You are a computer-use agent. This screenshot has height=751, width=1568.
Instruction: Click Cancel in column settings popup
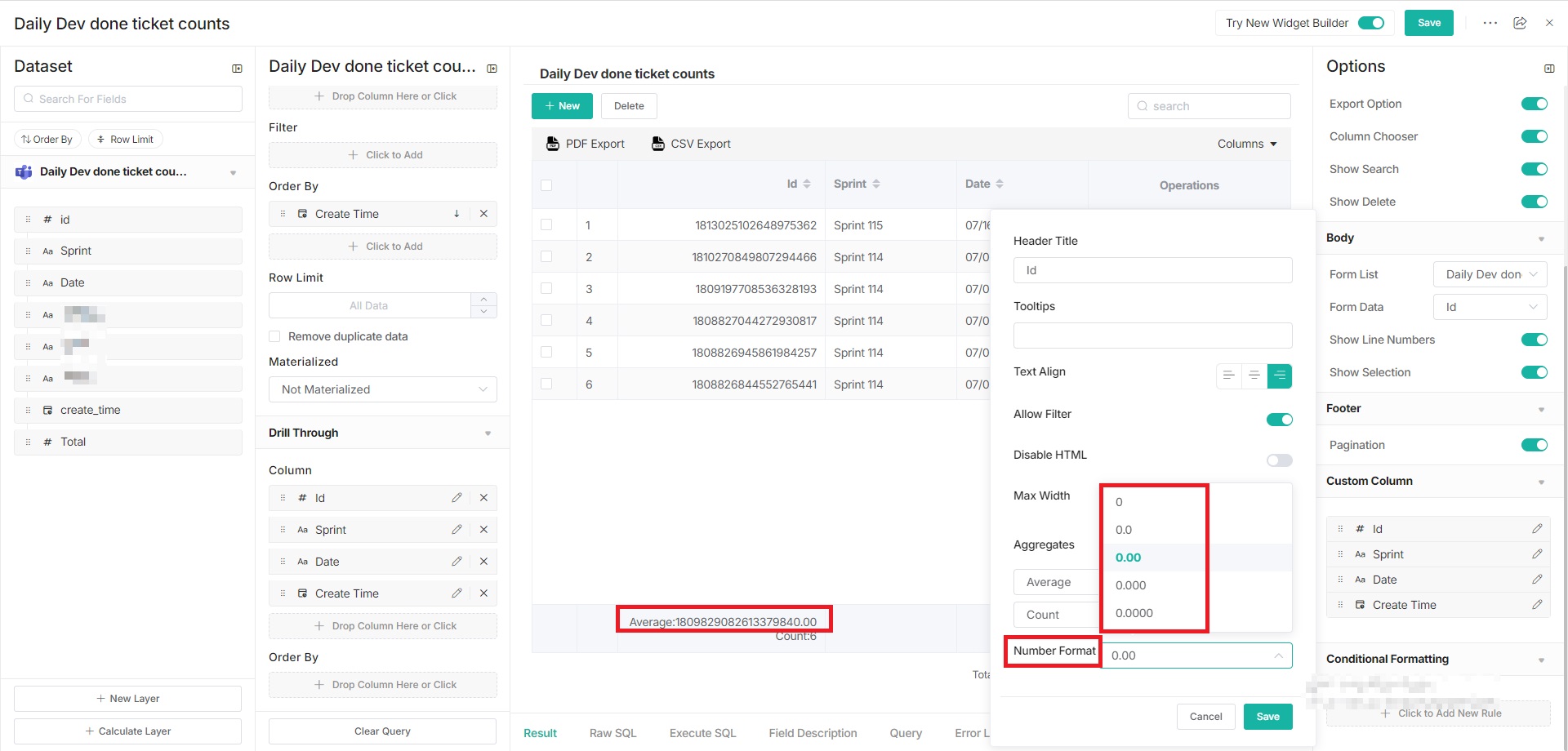point(1205,717)
